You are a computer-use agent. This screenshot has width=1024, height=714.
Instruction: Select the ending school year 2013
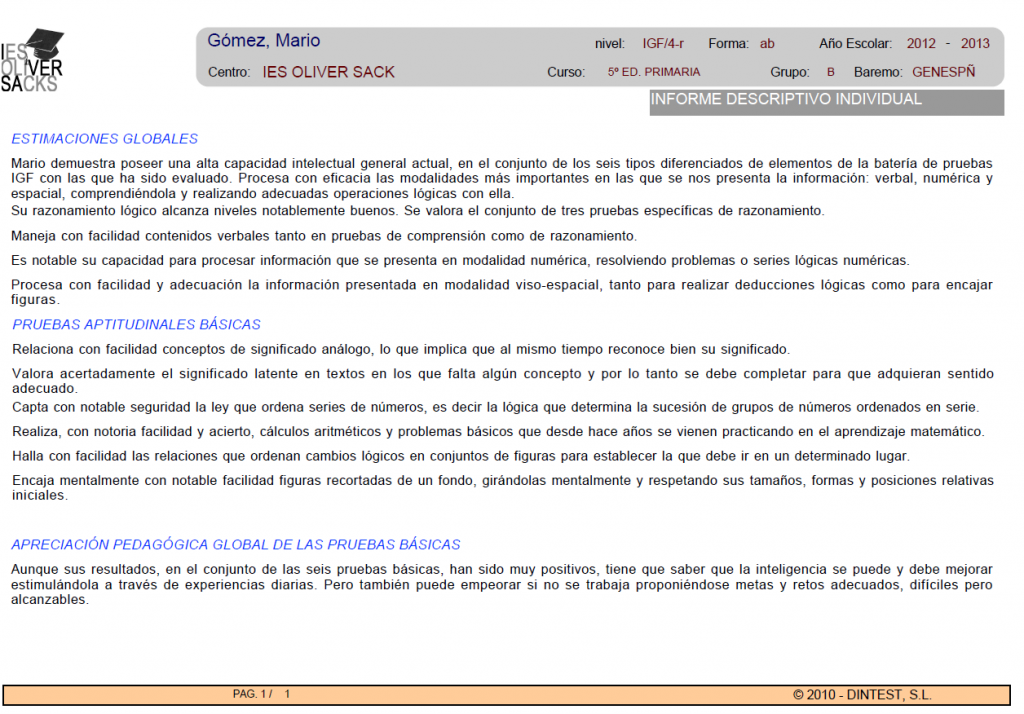pyautogui.click(x=975, y=44)
